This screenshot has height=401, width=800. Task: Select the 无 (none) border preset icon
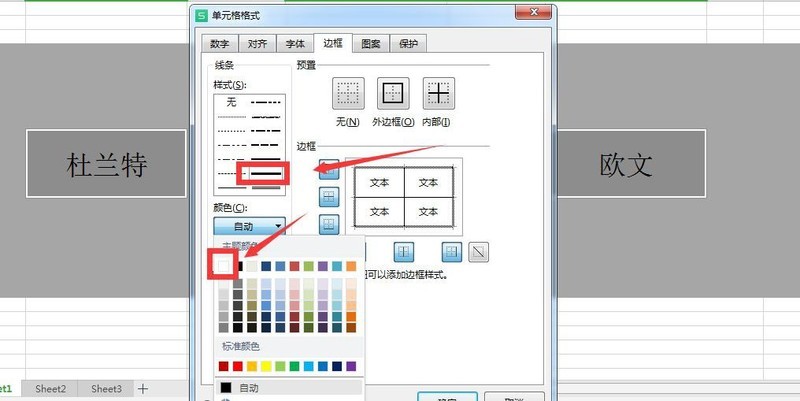pyautogui.click(x=347, y=94)
